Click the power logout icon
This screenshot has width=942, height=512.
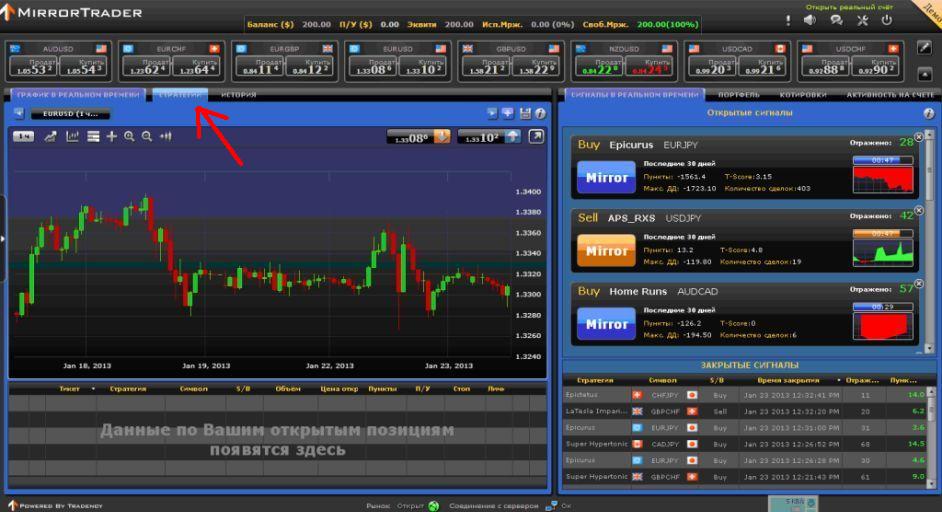tap(887, 20)
